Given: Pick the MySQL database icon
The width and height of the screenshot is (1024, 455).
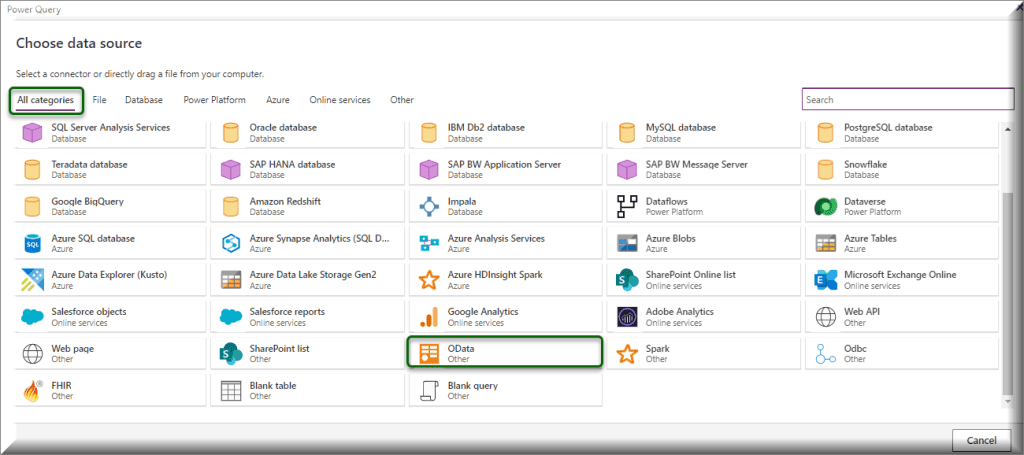Looking at the screenshot, I should (x=627, y=133).
